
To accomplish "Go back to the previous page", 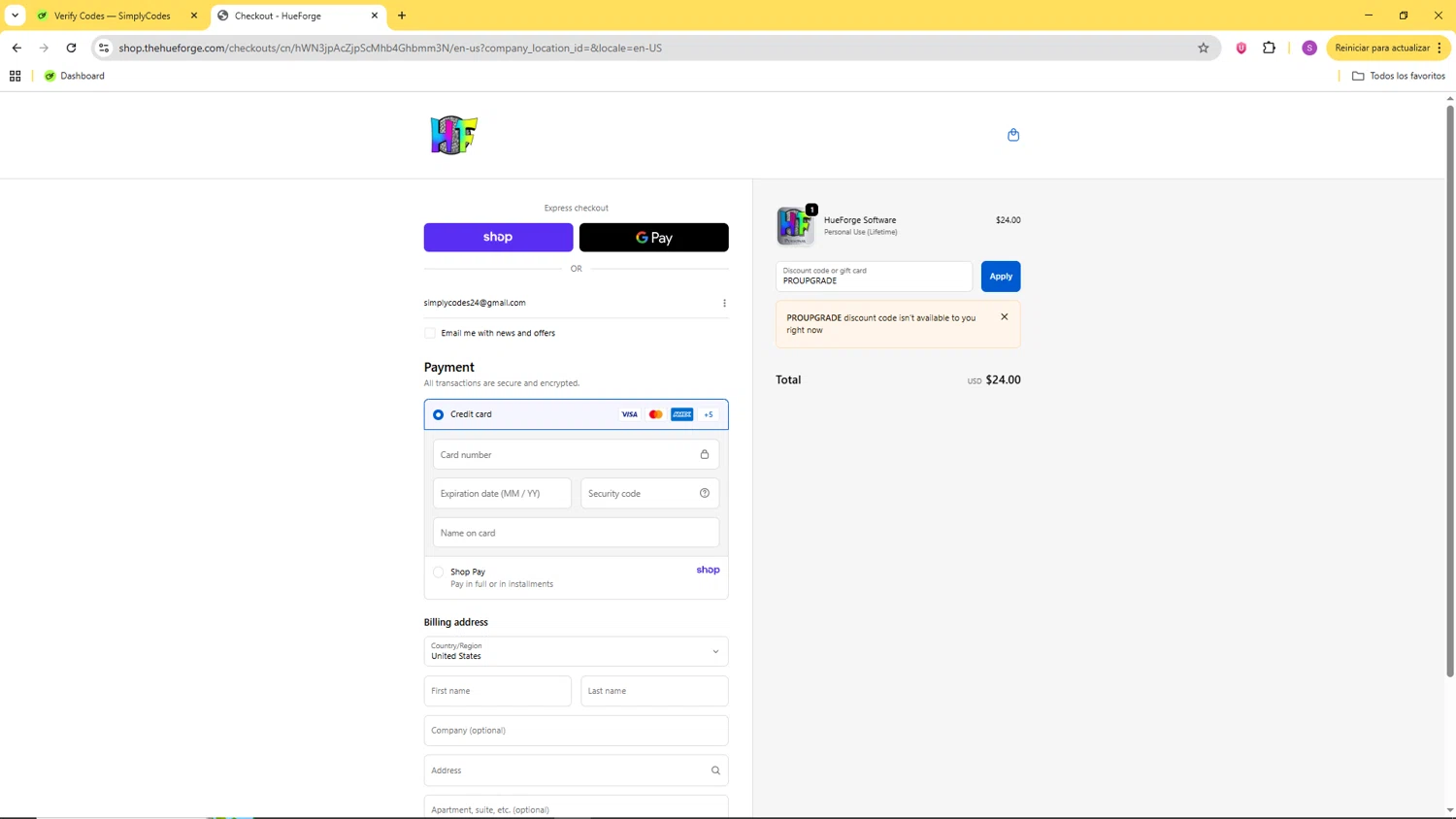I will pyautogui.click(x=17, y=48).
